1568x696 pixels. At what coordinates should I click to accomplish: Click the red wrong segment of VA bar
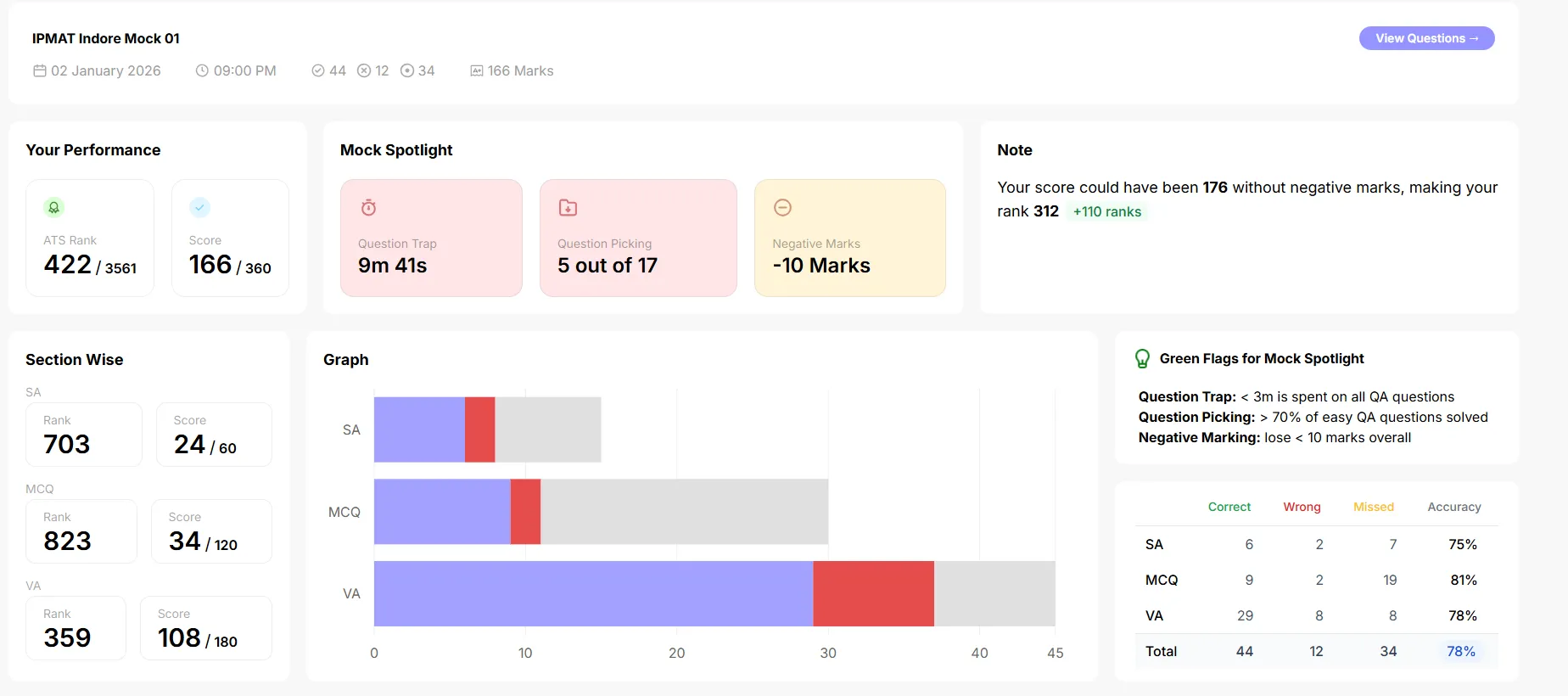[x=874, y=593]
